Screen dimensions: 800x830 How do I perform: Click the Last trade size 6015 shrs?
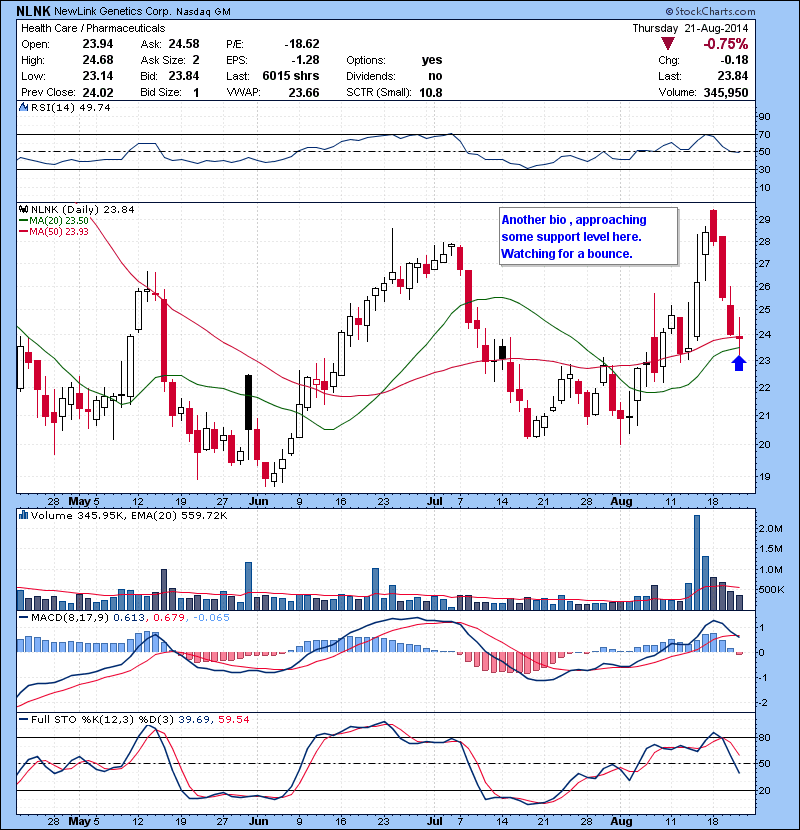point(291,76)
